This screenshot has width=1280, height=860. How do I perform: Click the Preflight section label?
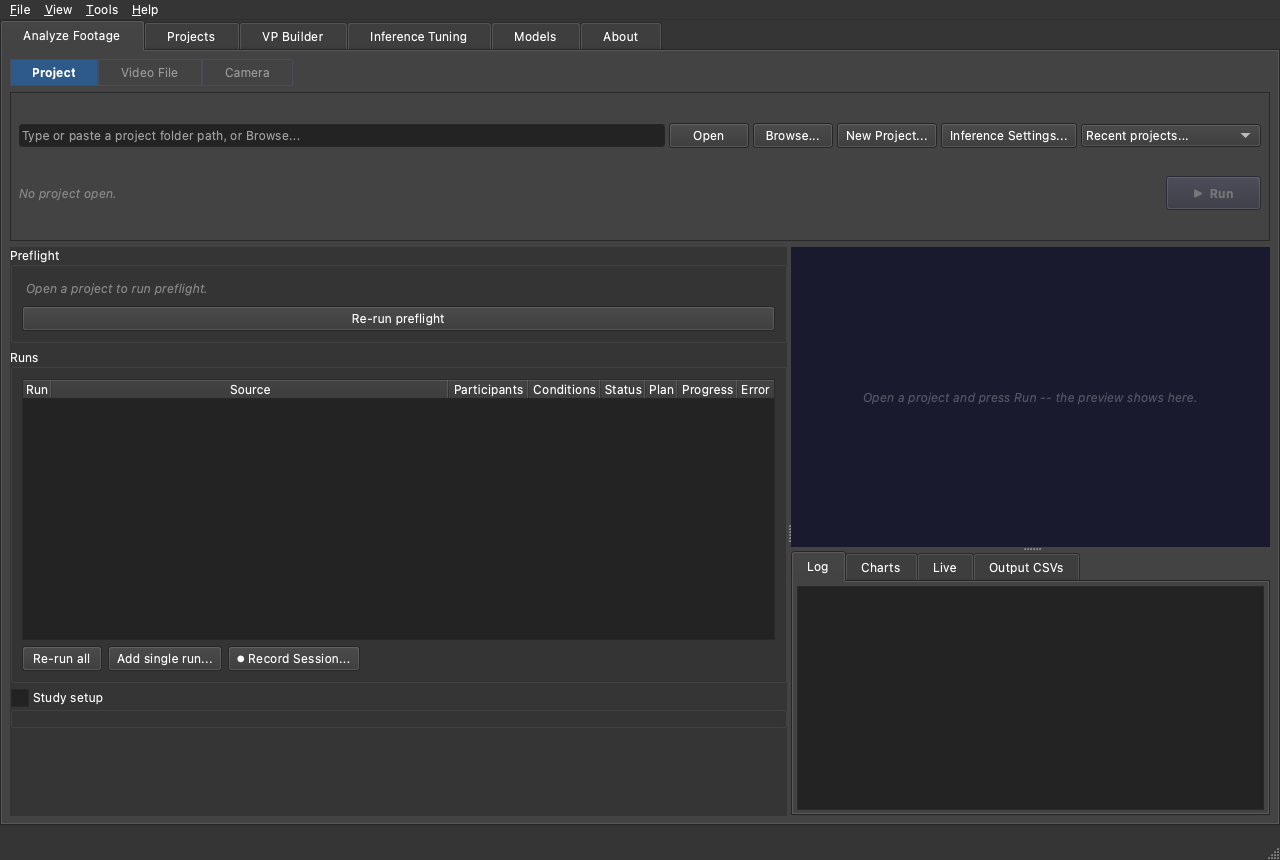click(x=35, y=255)
